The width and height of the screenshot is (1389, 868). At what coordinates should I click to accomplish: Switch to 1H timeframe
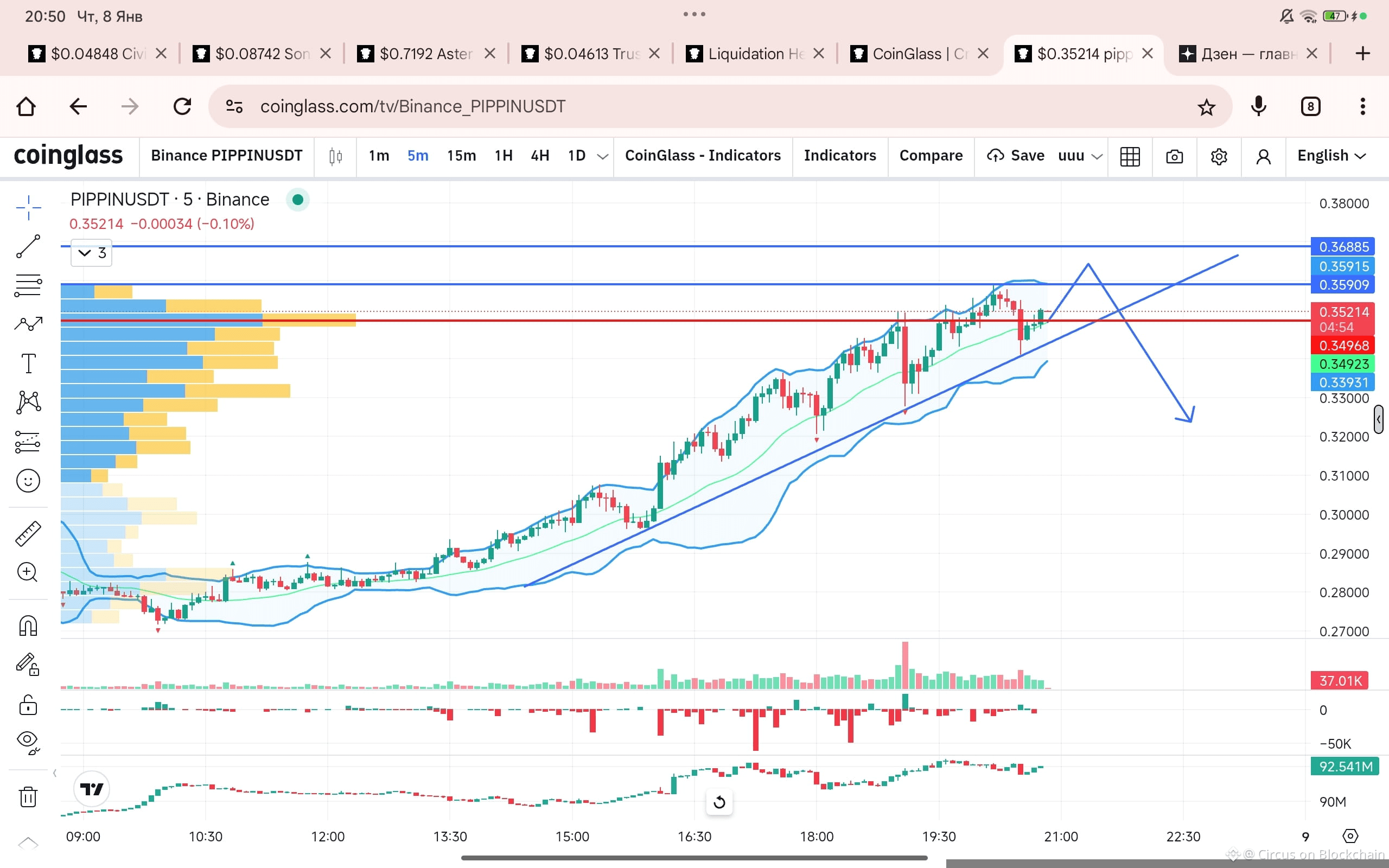[x=504, y=156]
